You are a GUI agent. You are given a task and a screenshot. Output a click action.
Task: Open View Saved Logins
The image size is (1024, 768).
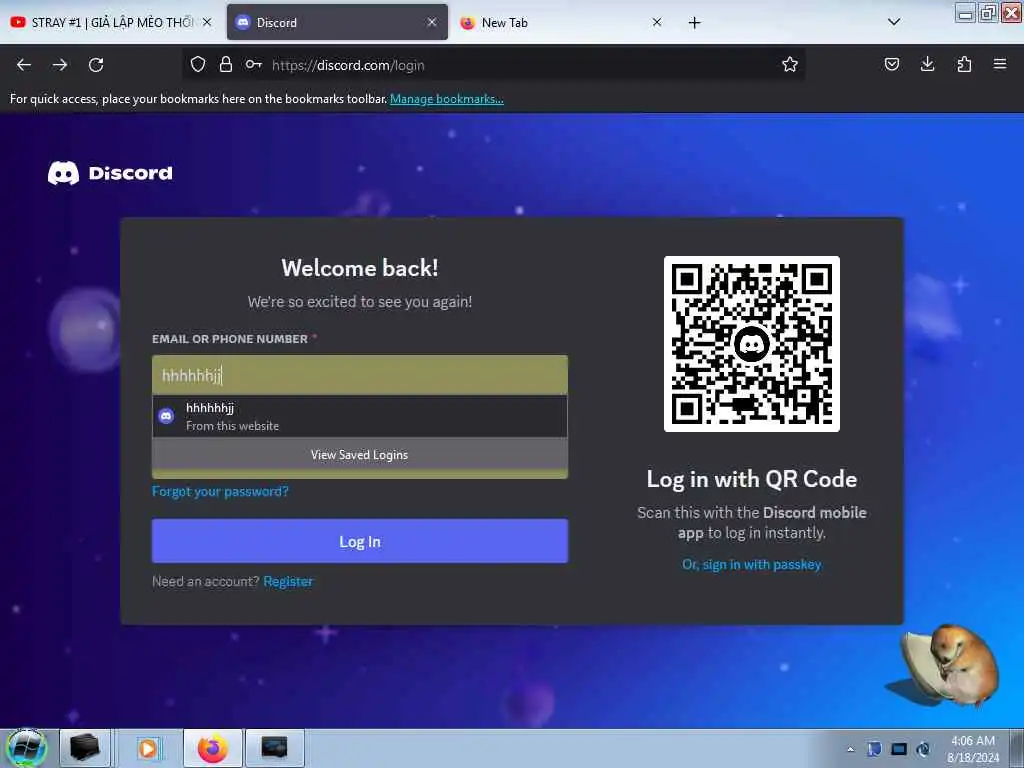point(360,455)
